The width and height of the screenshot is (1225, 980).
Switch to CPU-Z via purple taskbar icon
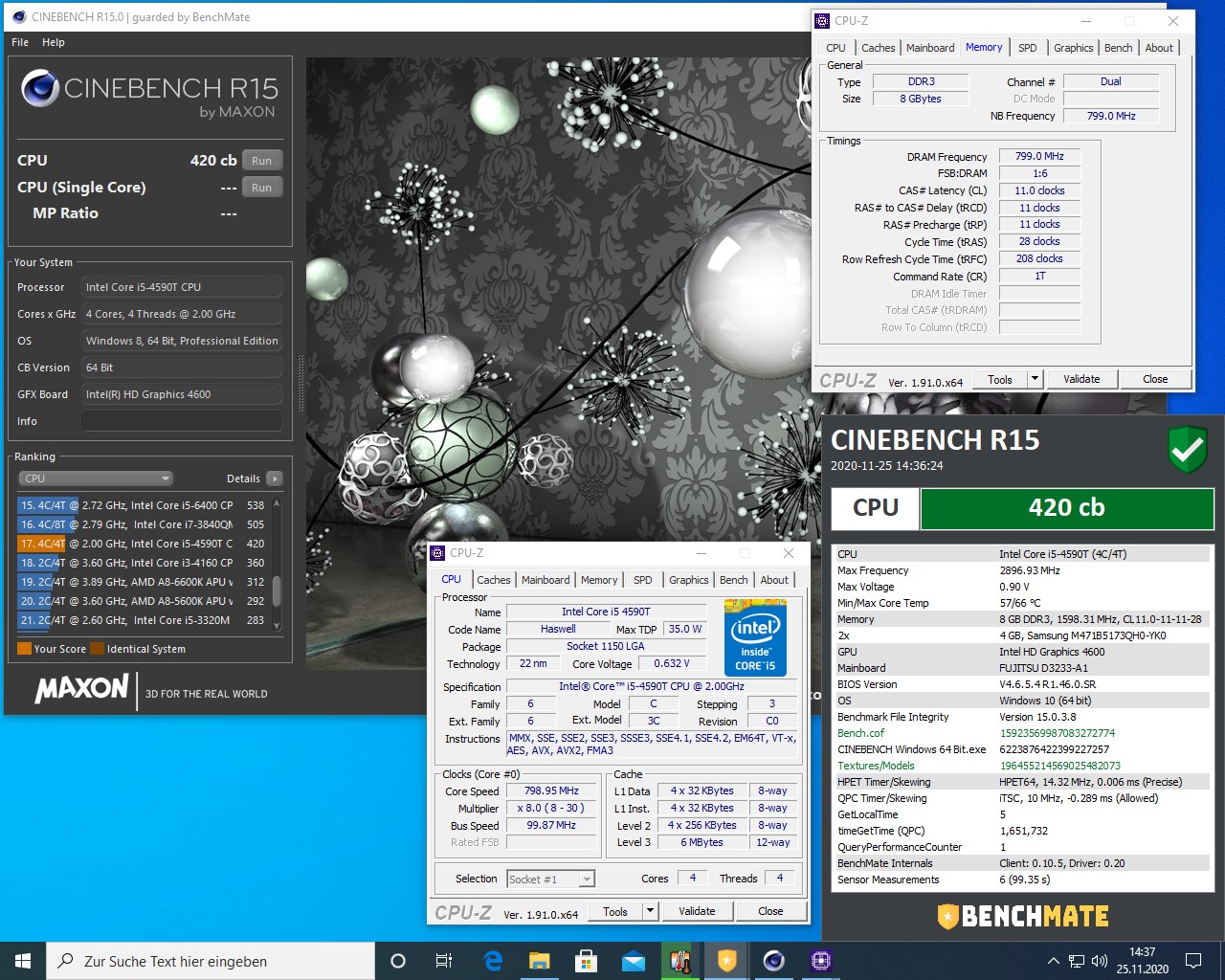821,961
